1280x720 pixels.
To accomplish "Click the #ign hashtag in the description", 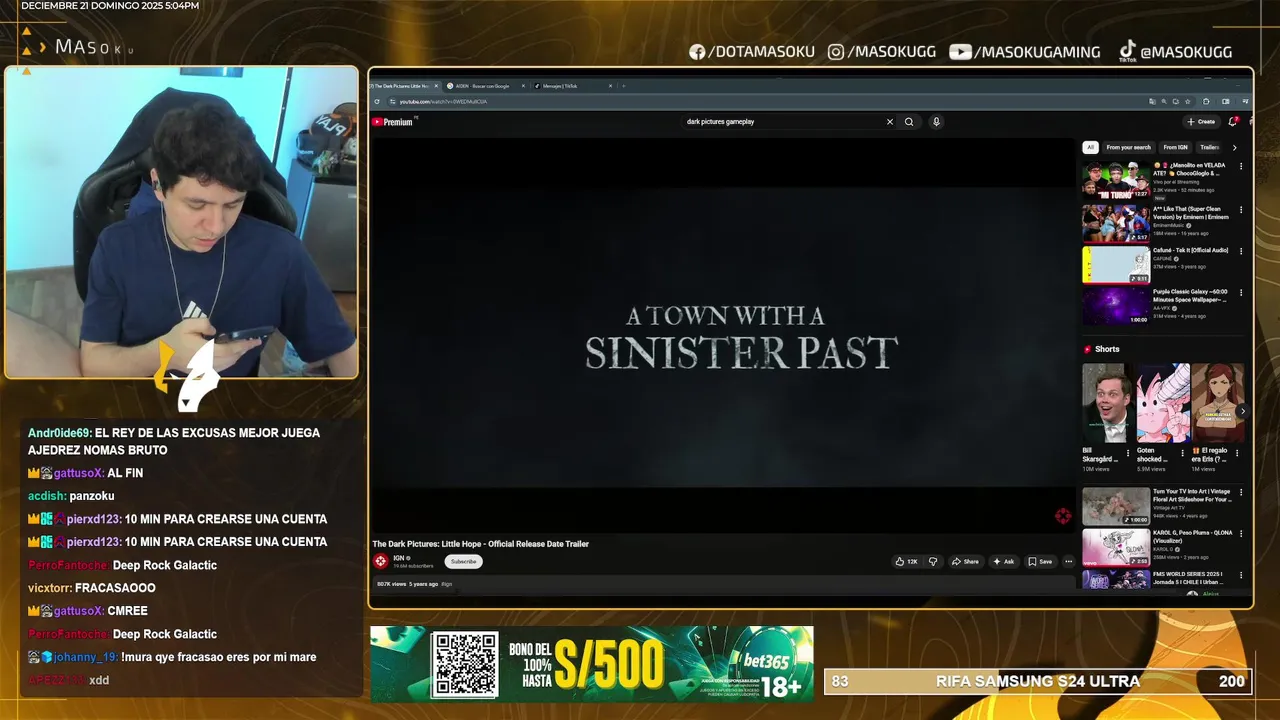I will click(x=447, y=584).
